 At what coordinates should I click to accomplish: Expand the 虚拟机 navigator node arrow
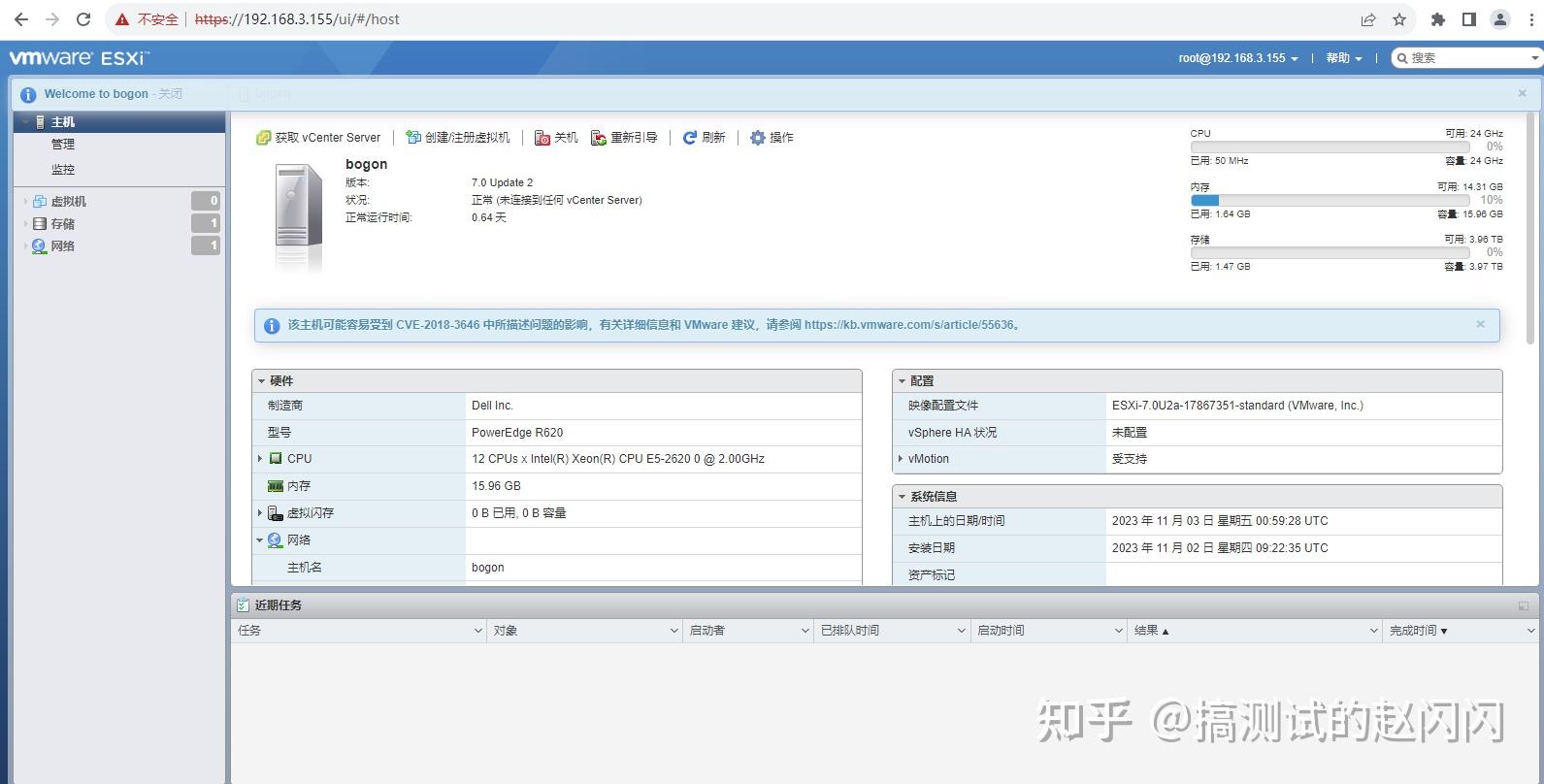point(25,201)
